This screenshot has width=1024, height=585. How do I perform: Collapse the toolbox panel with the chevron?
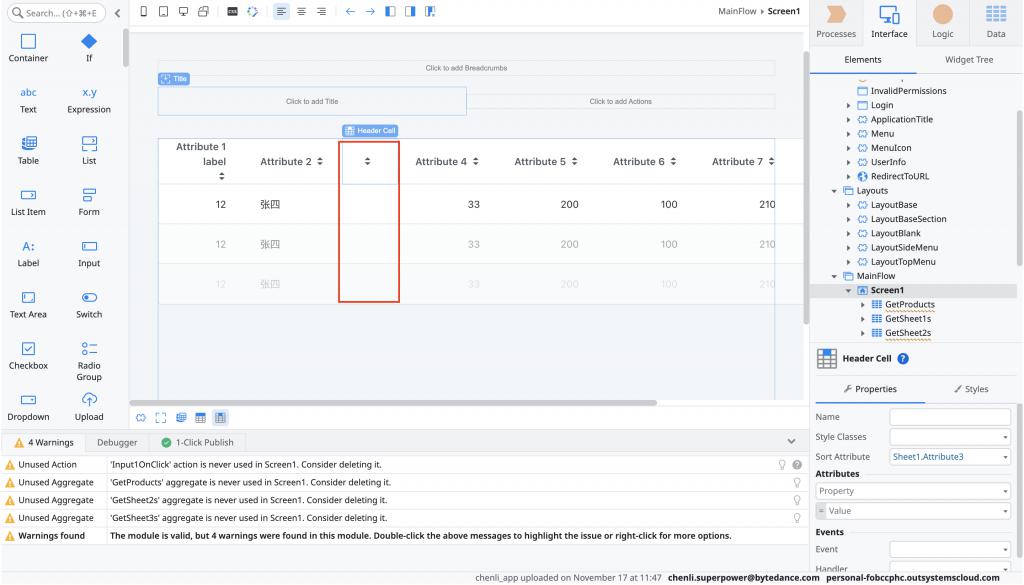118,13
